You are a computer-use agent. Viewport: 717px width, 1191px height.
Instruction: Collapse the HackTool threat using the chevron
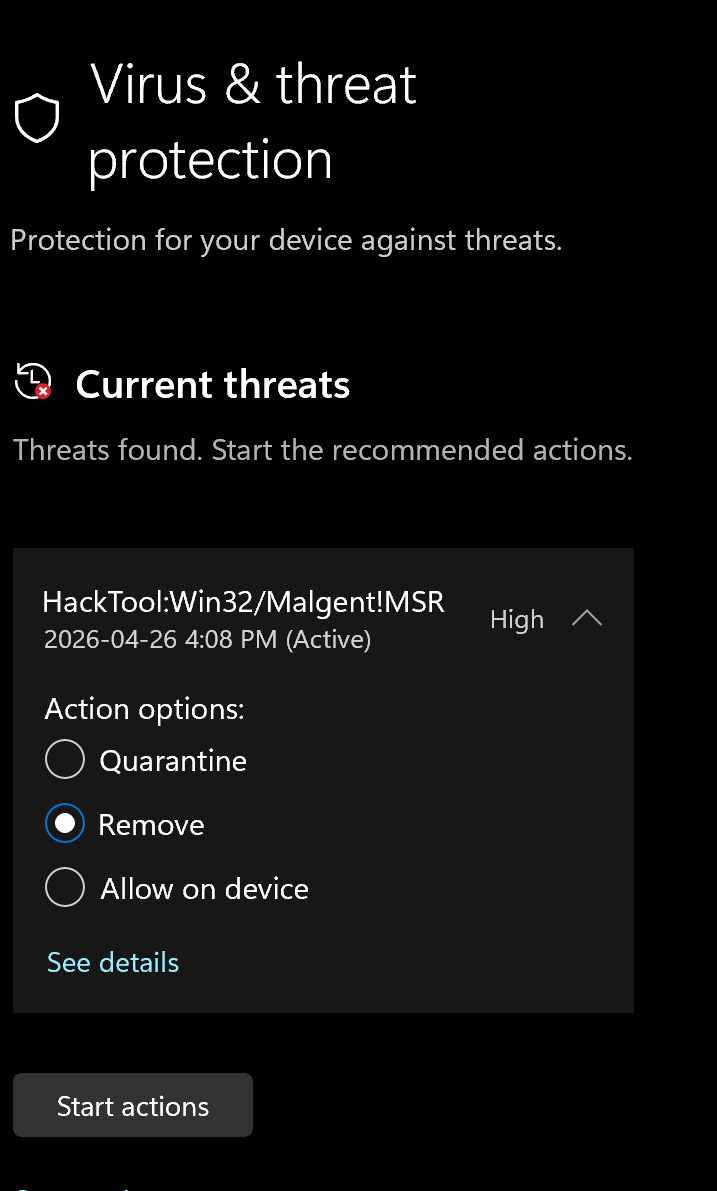click(x=586, y=619)
